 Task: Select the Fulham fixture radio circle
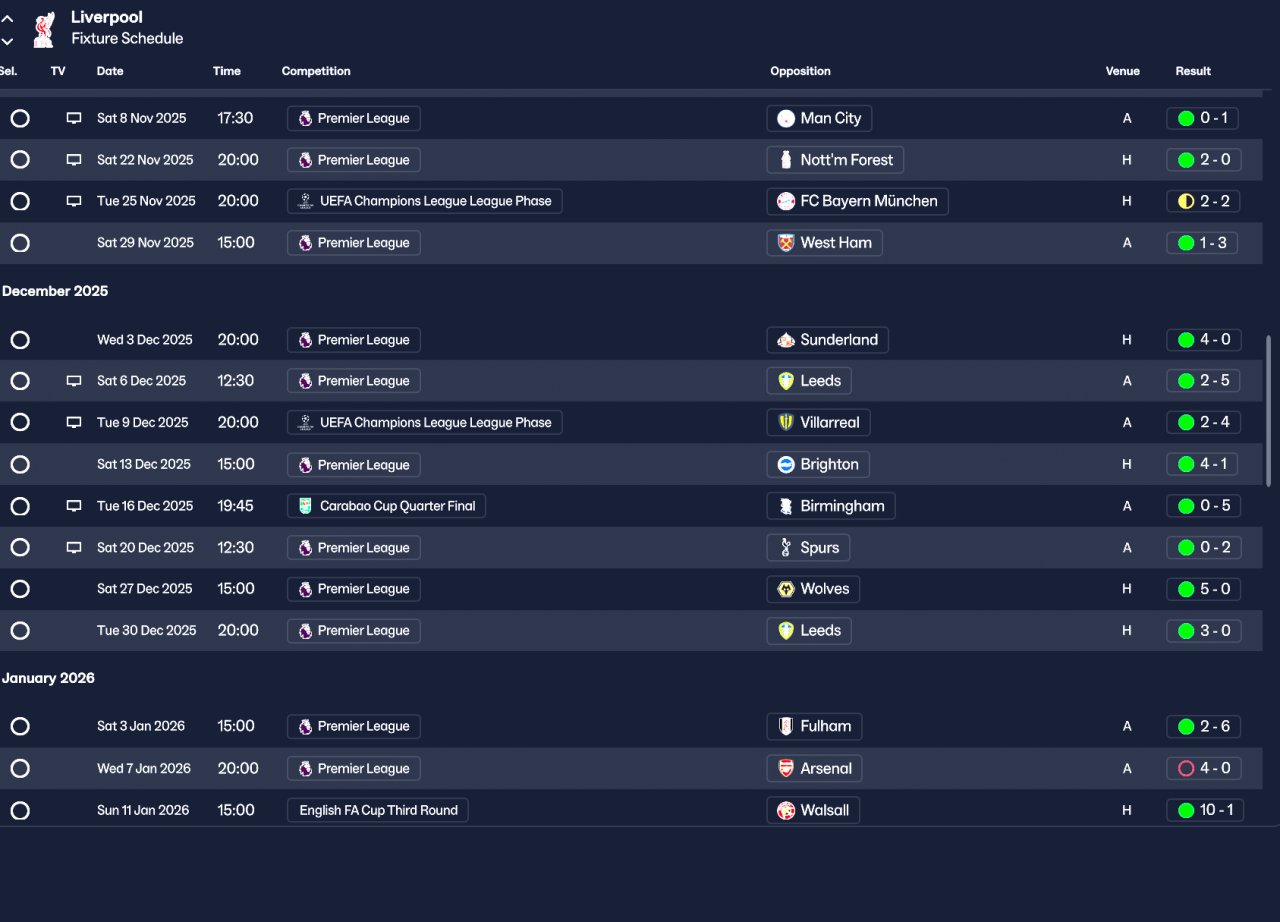[x=20, y=726]
